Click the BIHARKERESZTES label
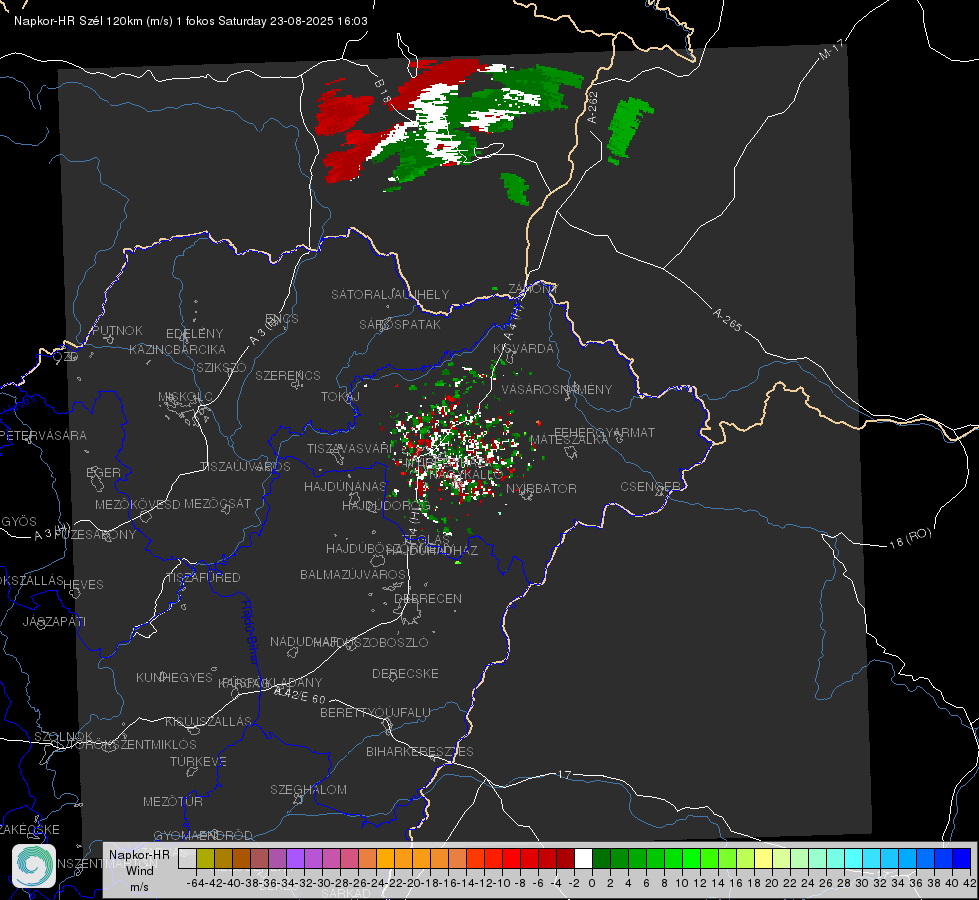Screen dimensions: 979x900 click(420, 751)
